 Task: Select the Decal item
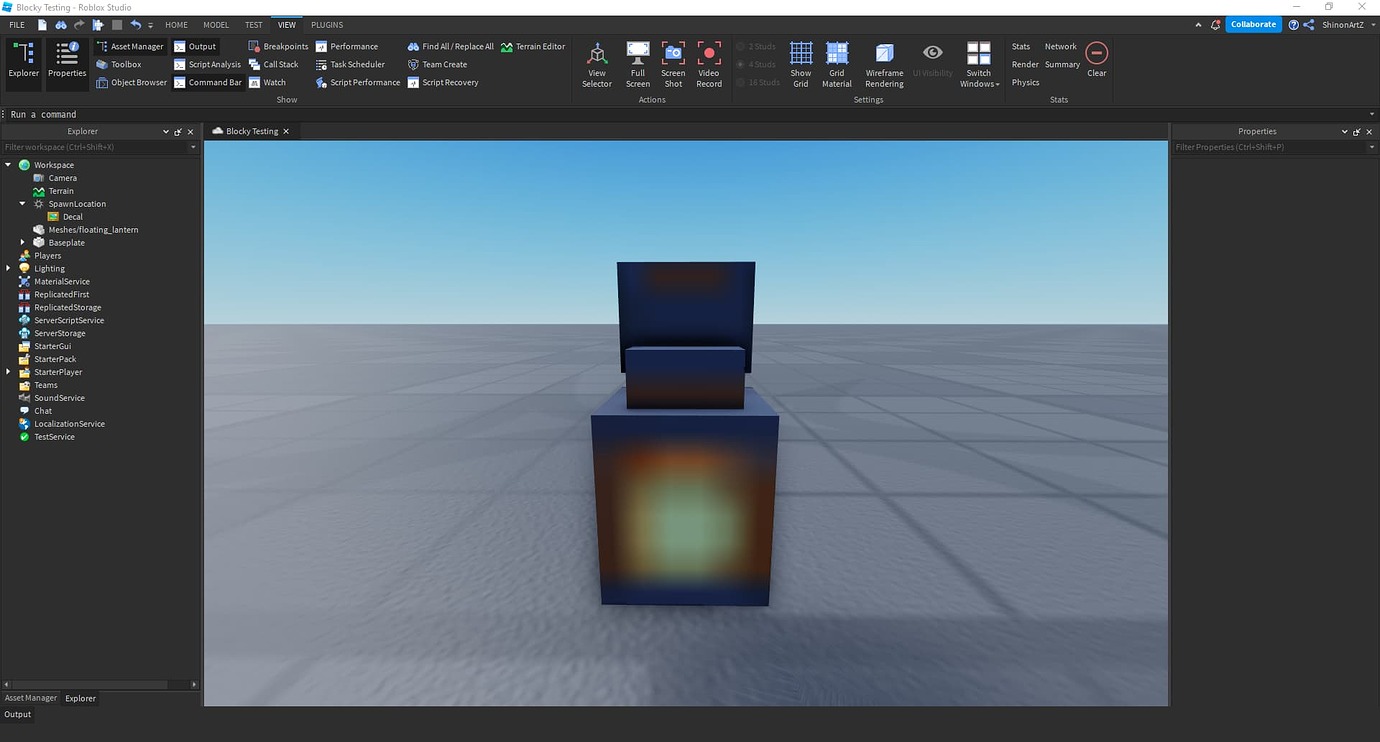[73, 217]
